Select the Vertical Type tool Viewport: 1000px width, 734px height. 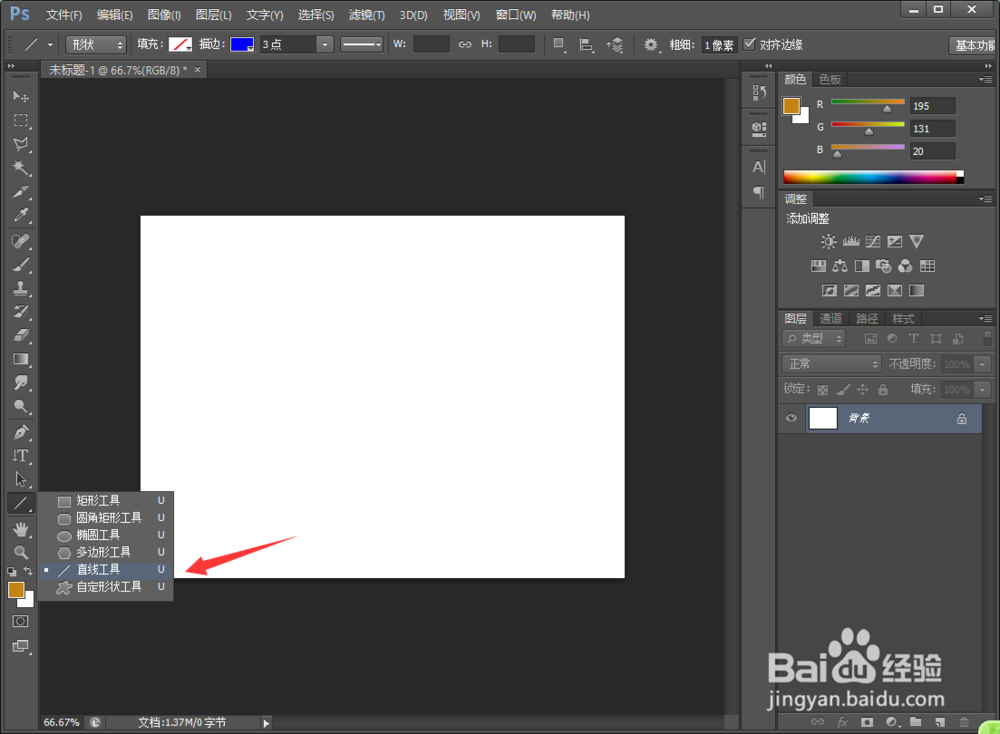[x=20, y=455]
